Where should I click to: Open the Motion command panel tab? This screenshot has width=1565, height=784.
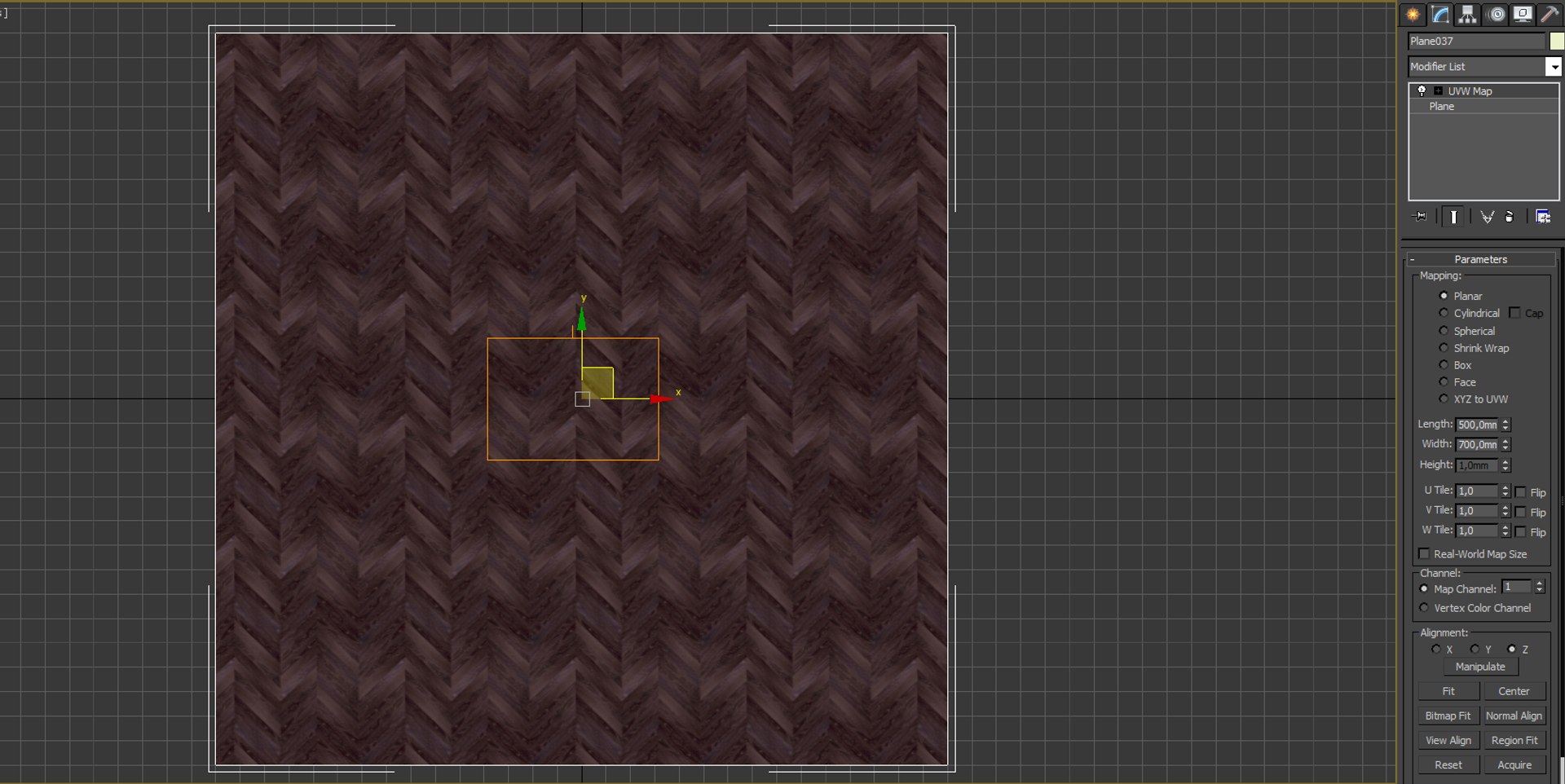1497,14
